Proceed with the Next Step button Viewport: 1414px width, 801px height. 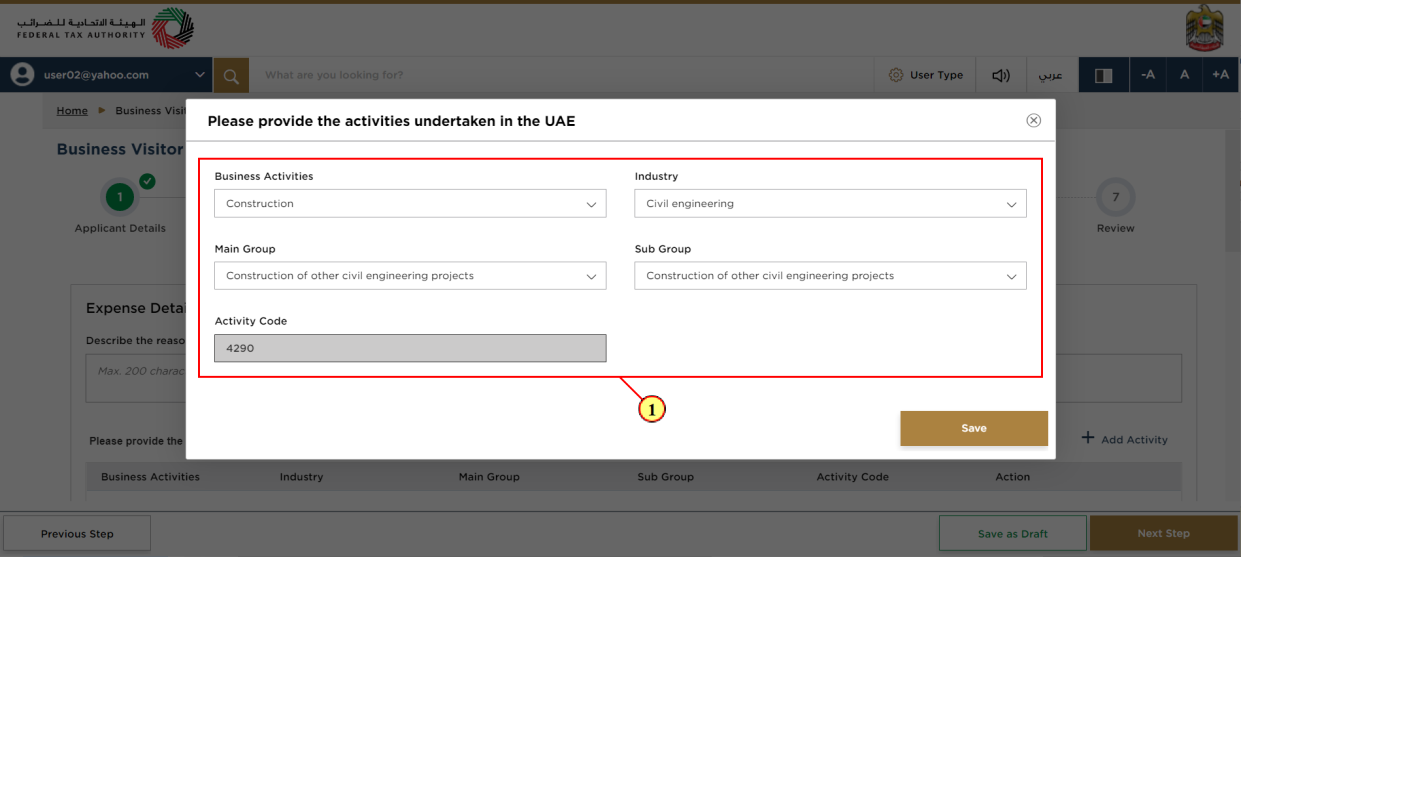pos(1164,533)
